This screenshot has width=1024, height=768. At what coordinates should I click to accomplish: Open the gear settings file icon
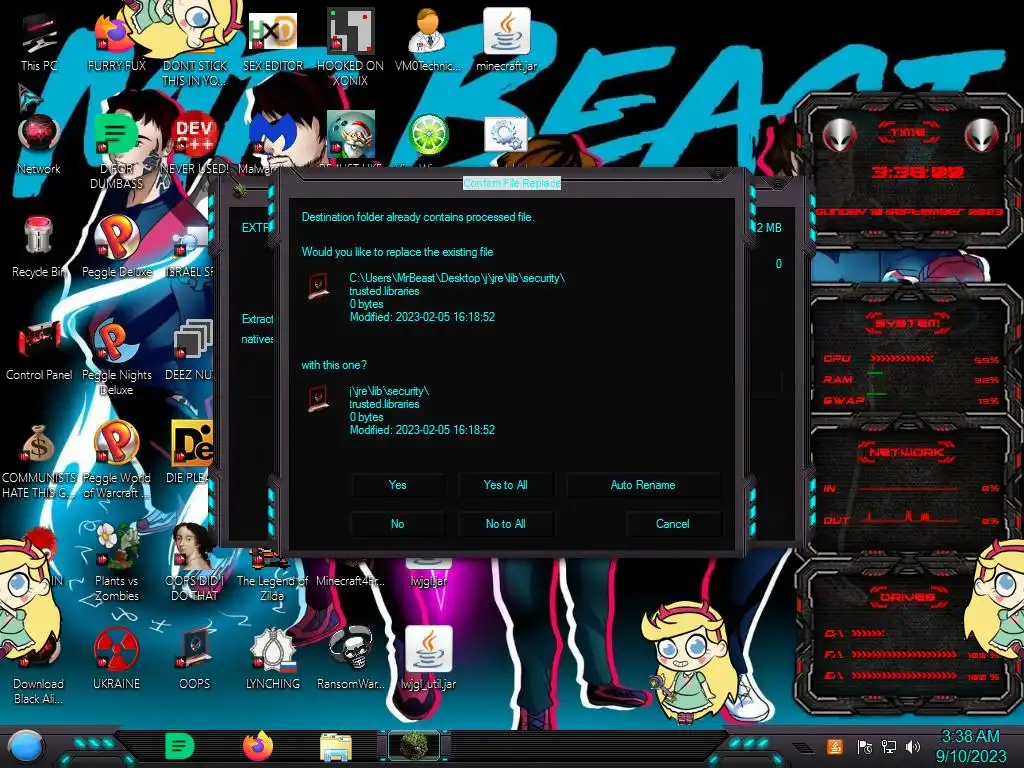[505, 135]
